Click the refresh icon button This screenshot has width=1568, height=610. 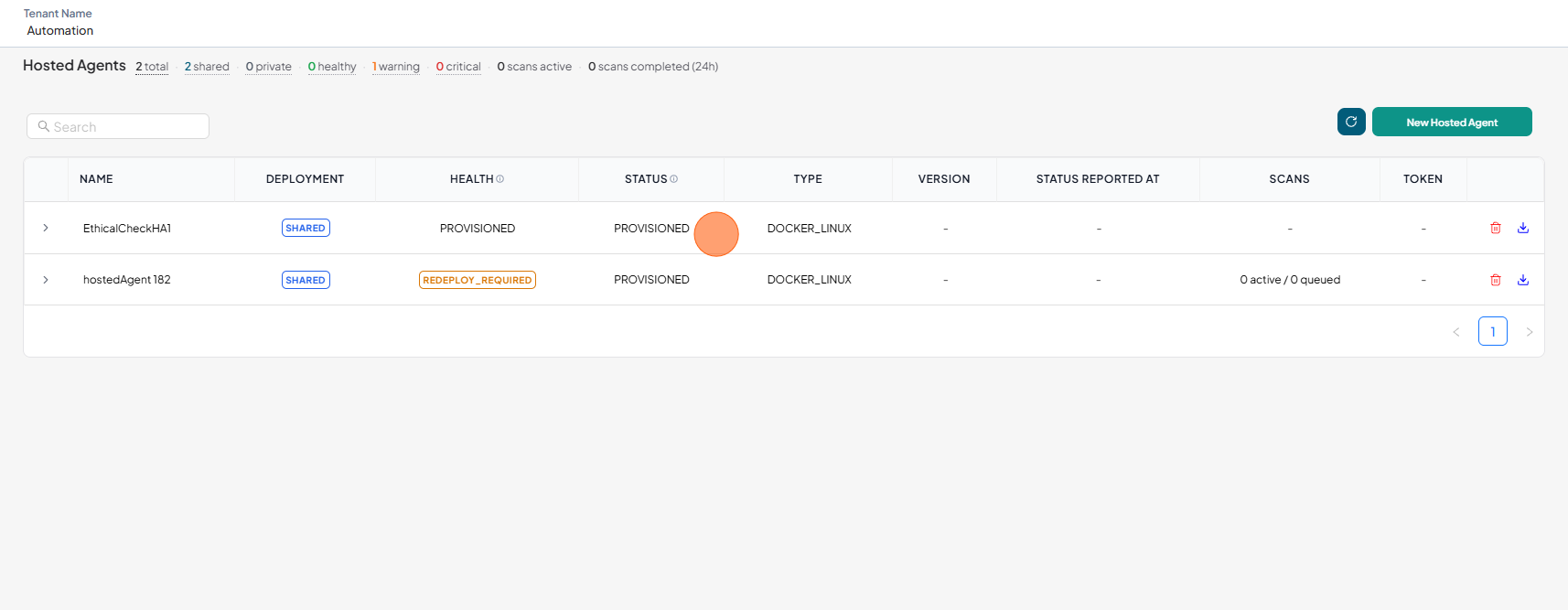(1351, 122)
